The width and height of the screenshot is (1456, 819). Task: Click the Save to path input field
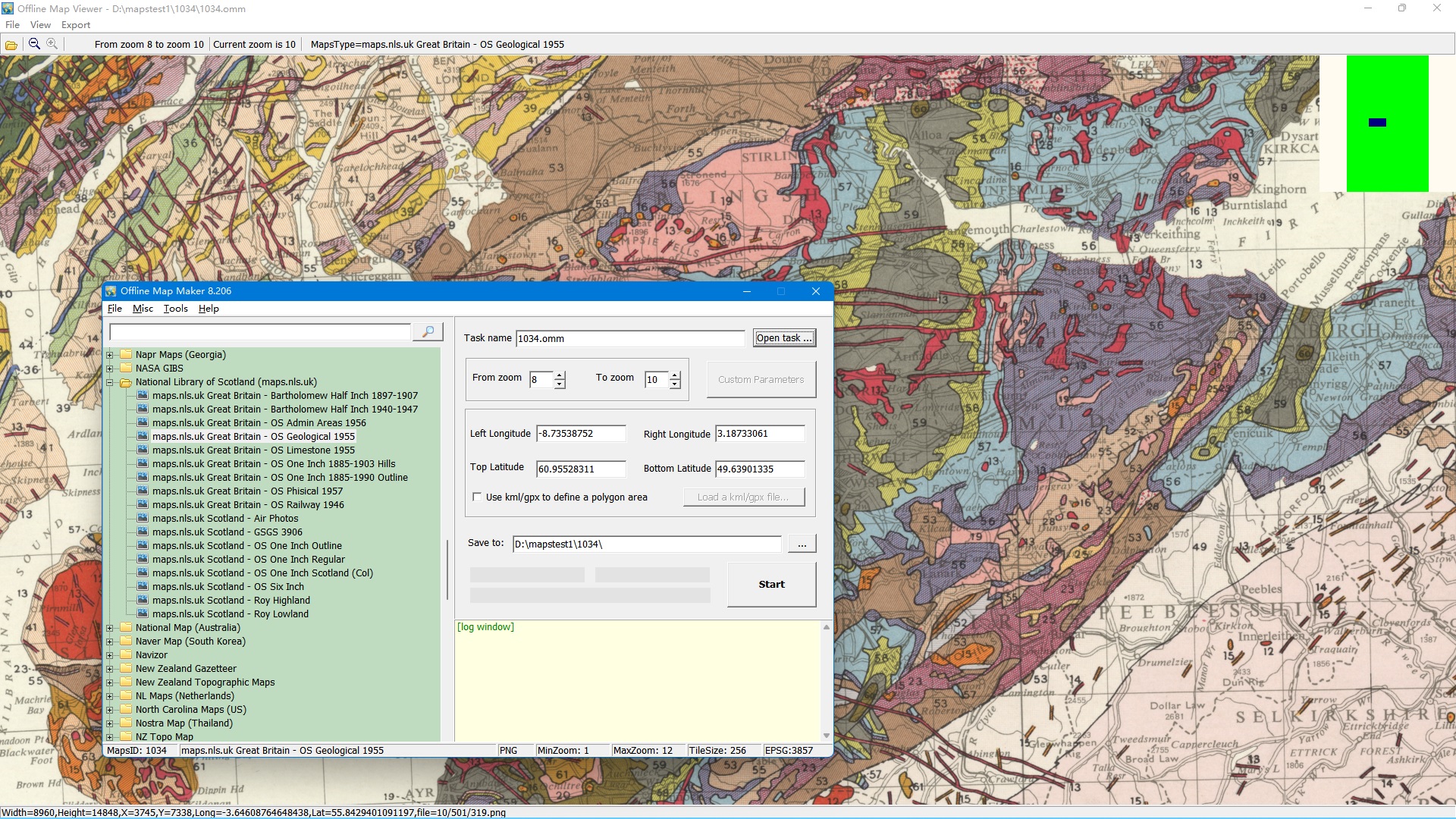647,544
